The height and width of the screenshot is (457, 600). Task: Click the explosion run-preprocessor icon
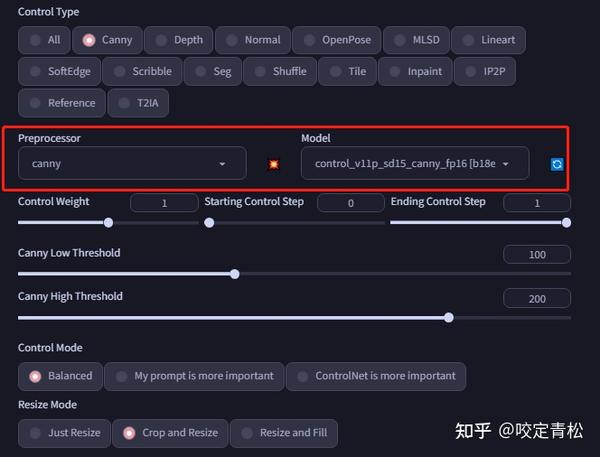(x=274, y=164)
